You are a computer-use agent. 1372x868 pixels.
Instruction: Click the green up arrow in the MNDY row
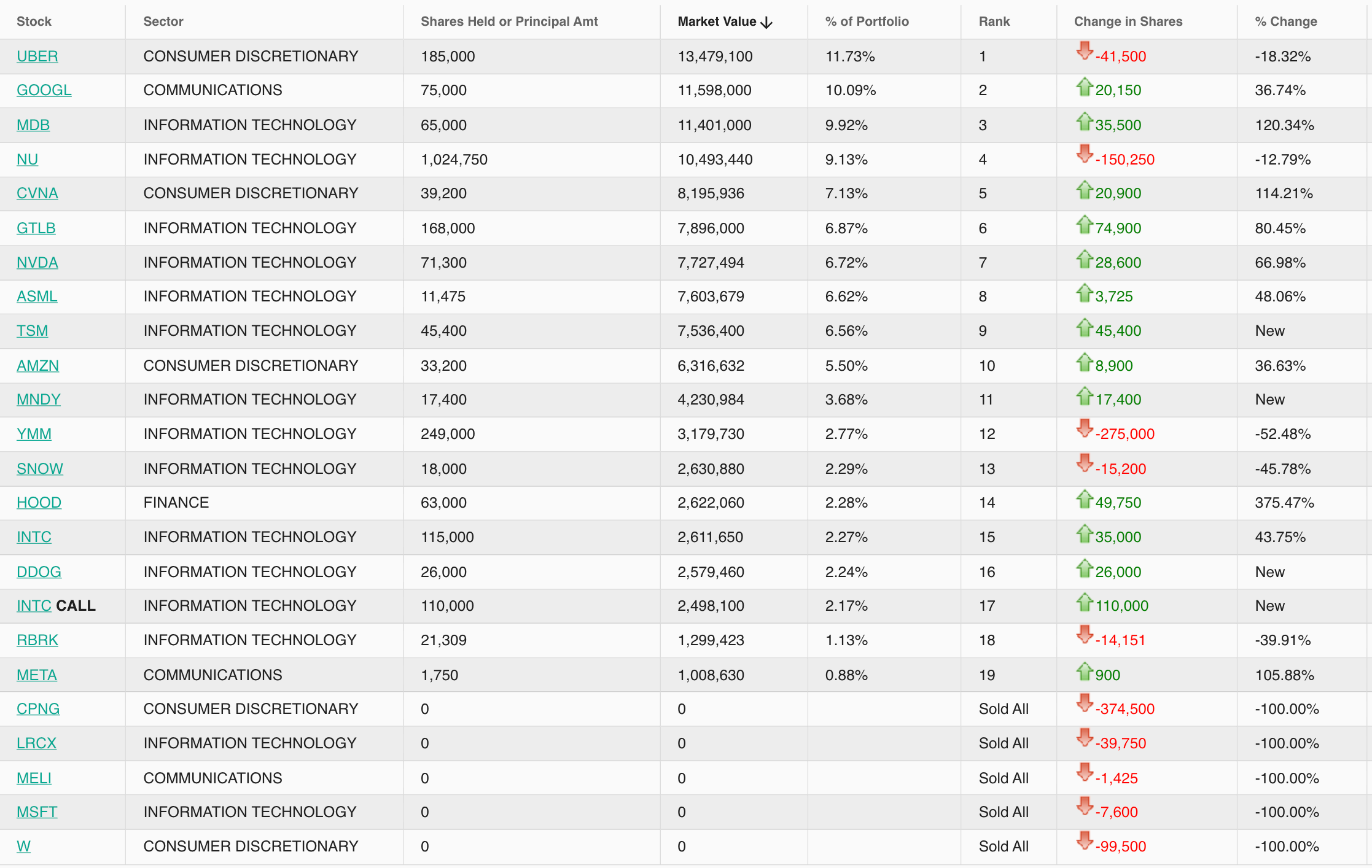pyautogui.click(x=1085, y=396)
